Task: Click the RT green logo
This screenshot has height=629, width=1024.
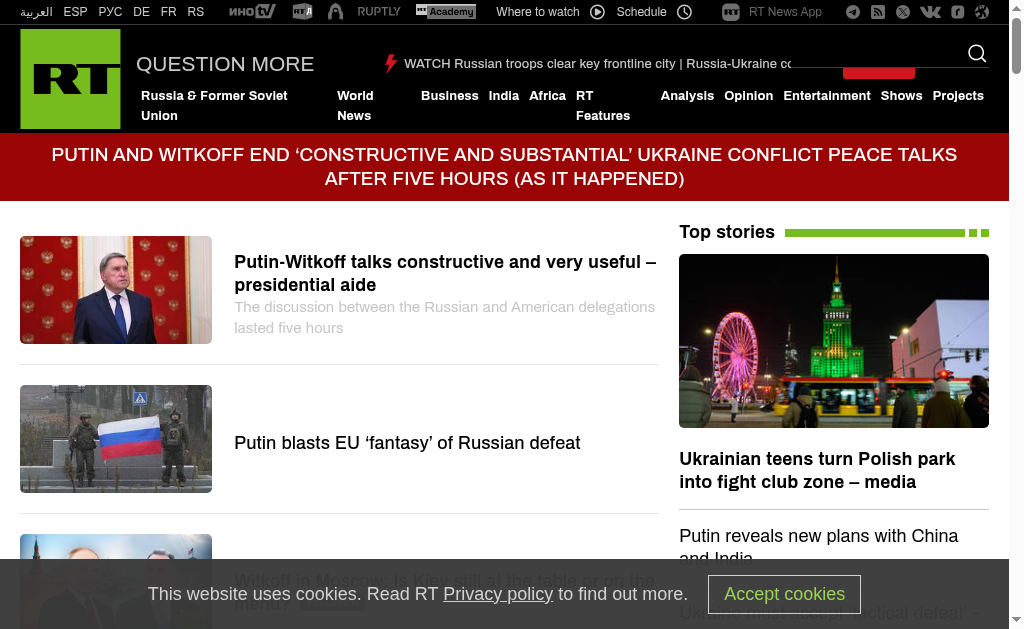Action: coord(70,79)
